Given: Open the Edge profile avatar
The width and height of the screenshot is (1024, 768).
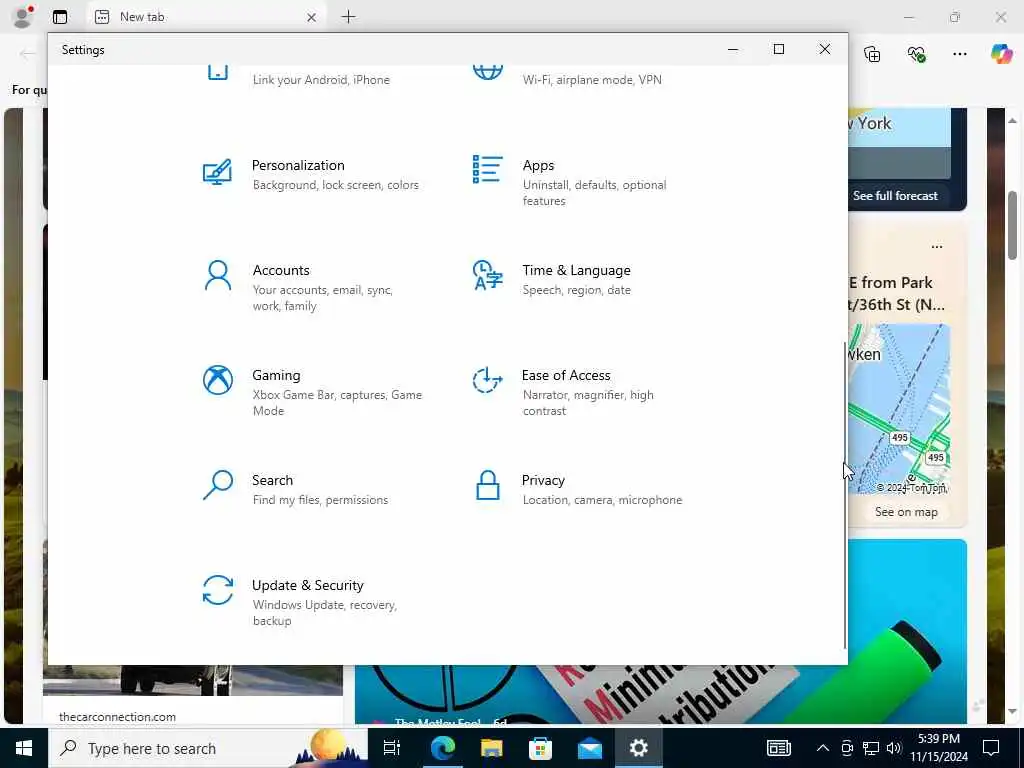Looking at the screenshot, I should point(22,16).
